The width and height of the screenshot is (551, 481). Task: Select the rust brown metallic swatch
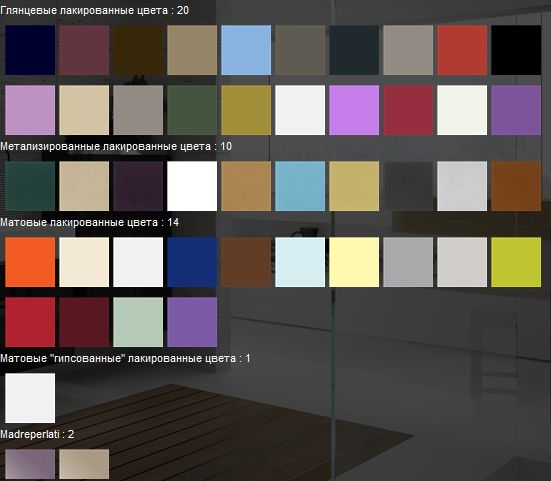[516, 186]
